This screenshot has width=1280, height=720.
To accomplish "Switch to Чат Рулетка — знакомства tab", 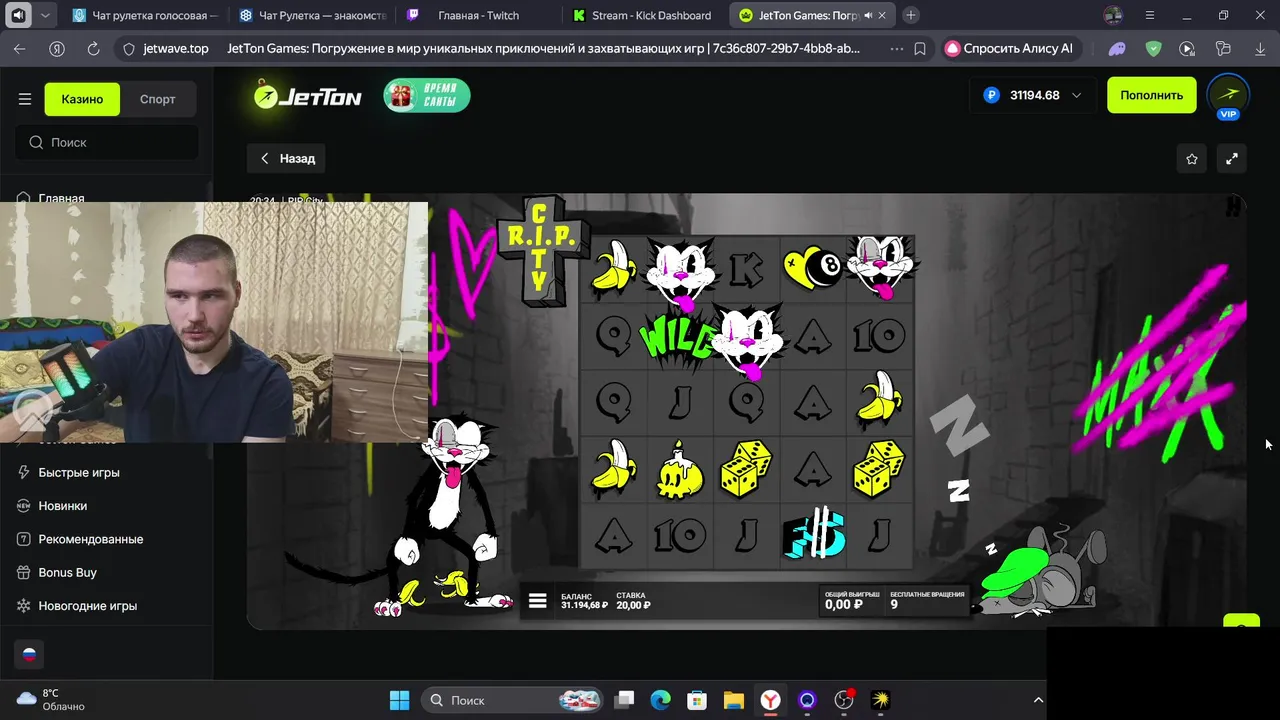I will click(x=313, y=15).
